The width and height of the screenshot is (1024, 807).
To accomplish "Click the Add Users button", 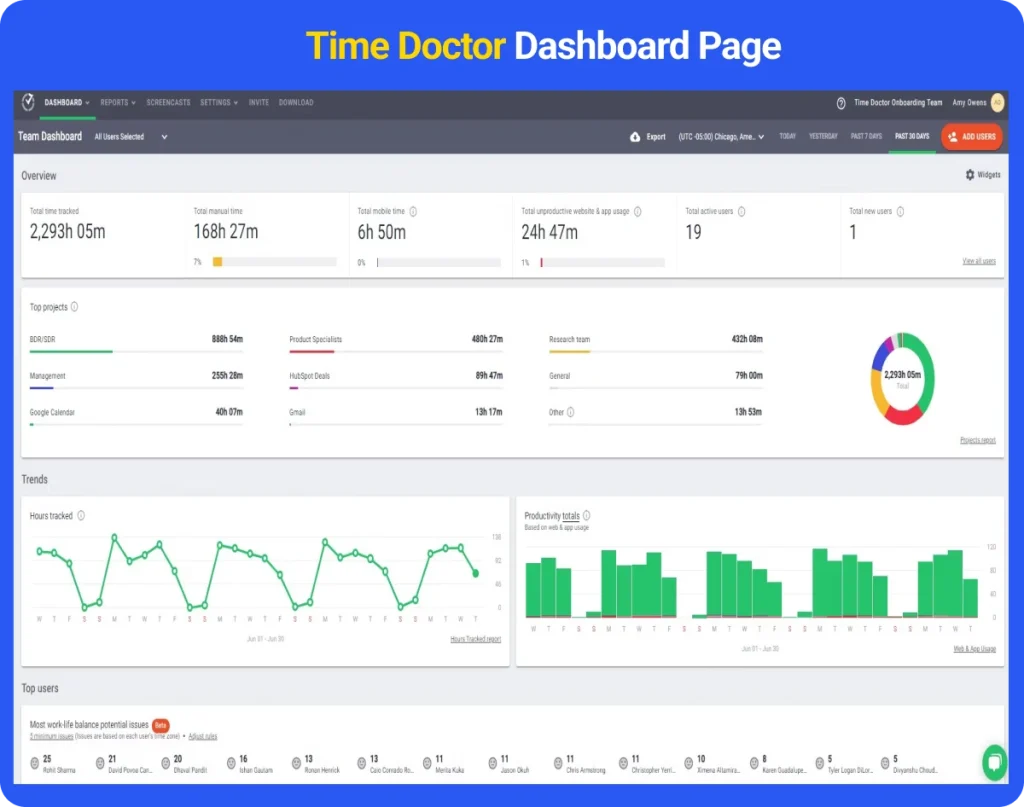I will [972, 136].
